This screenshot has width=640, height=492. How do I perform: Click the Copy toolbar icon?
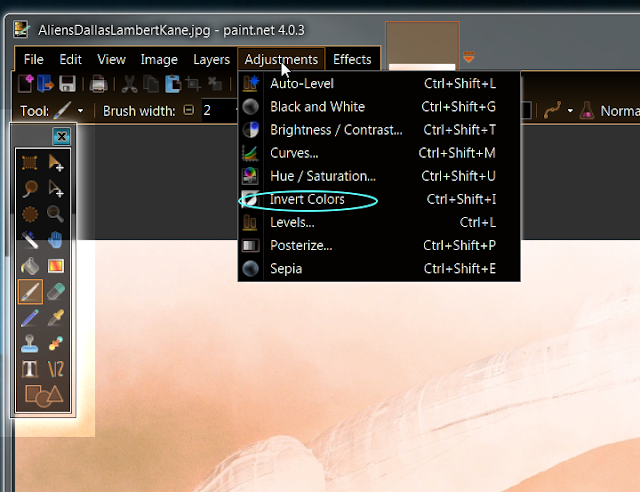(151, 84)
